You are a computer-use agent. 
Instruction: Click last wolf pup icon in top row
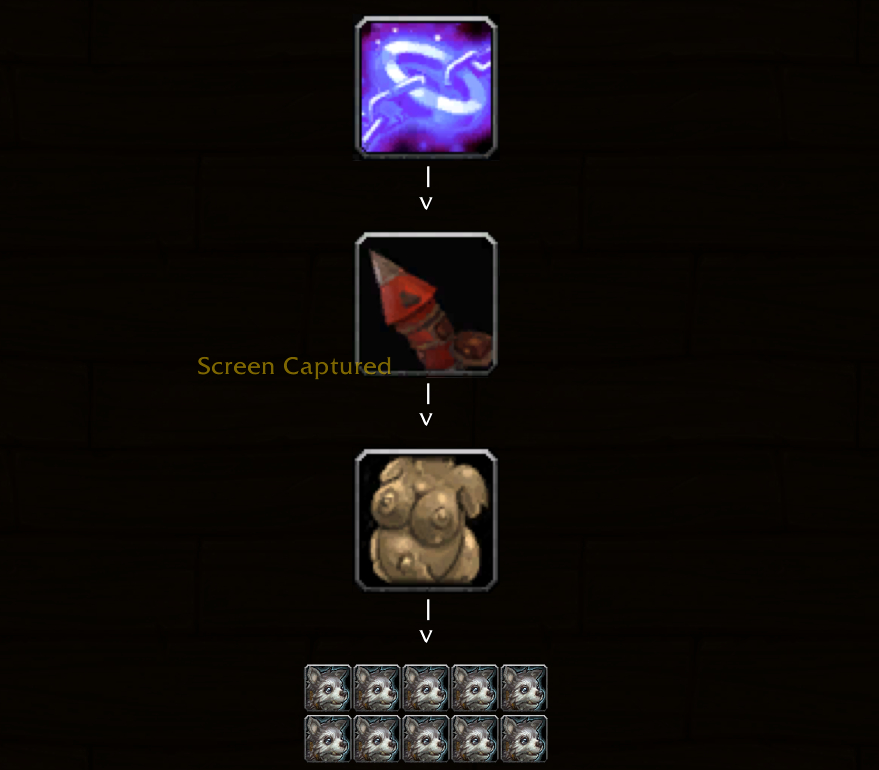524,688
